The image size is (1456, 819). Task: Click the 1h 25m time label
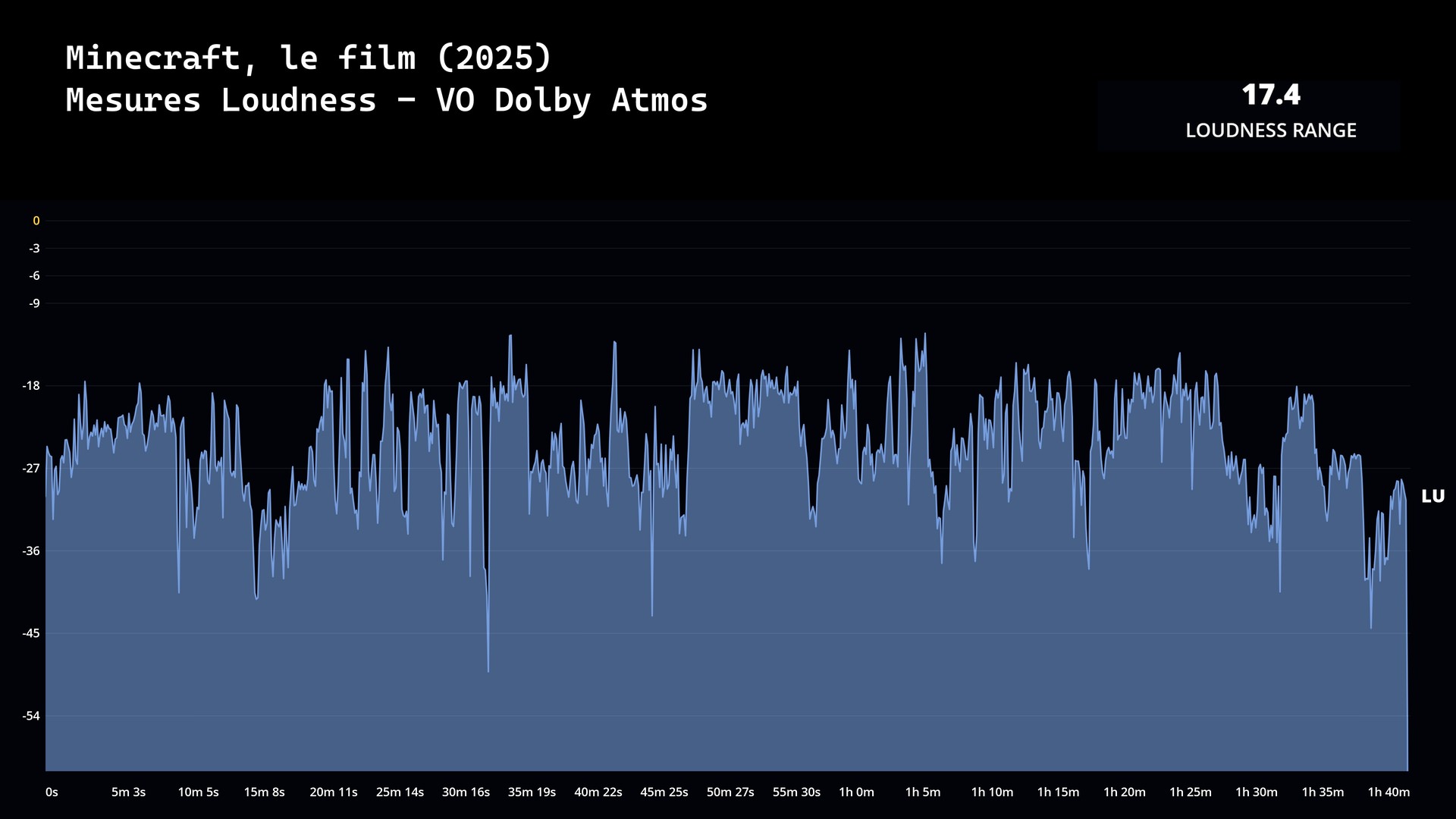pos(1190,792)
